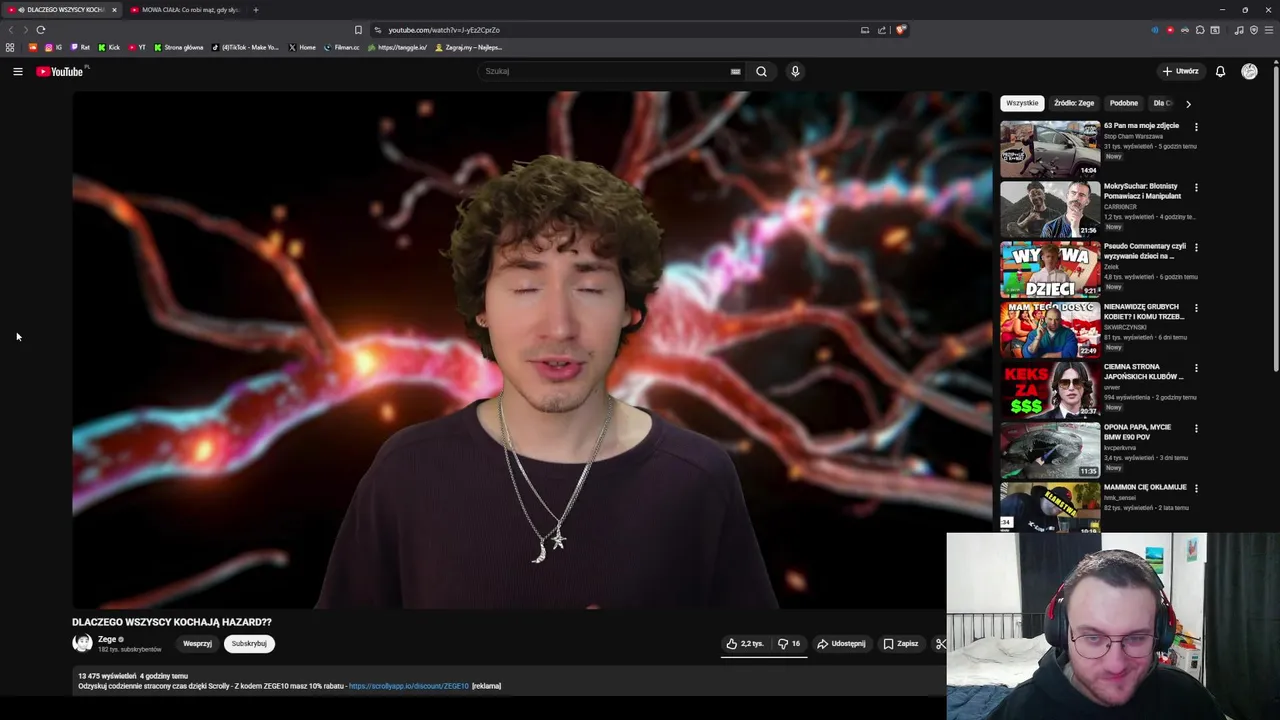Open the 'Rat' Twitch bookmark
This screenshot has height=720, width=1280.
(x=80, y=47)
